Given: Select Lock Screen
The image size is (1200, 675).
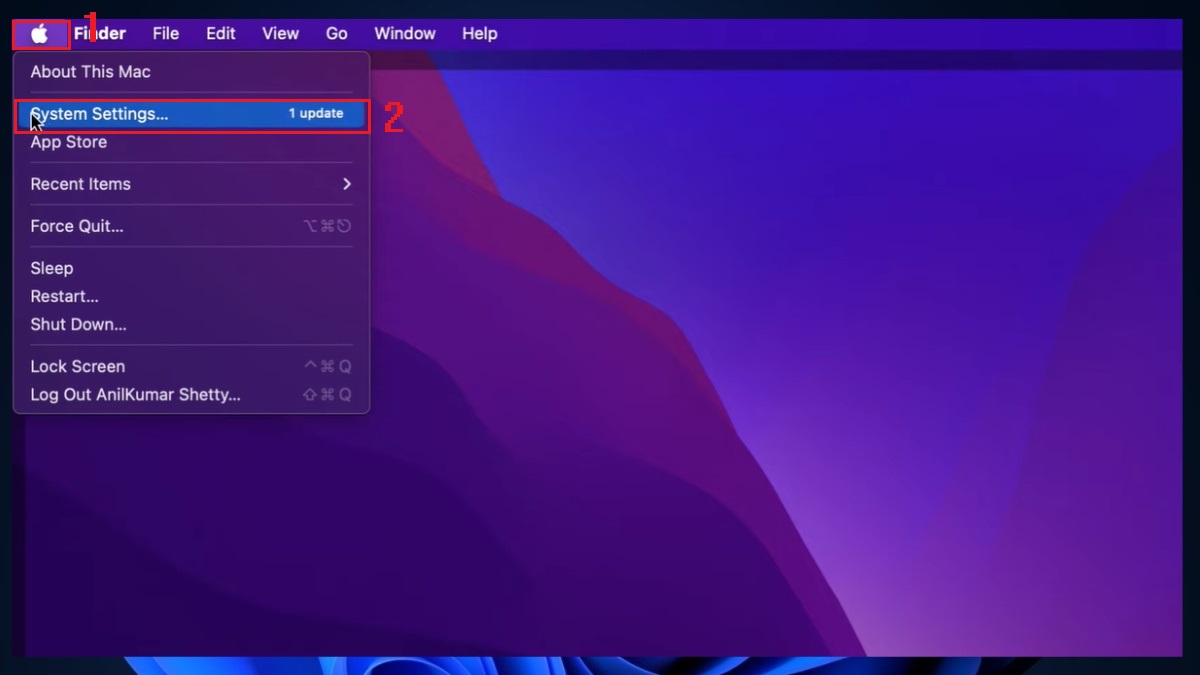Looking at the screenshot, I should click(x=191, y=366).
